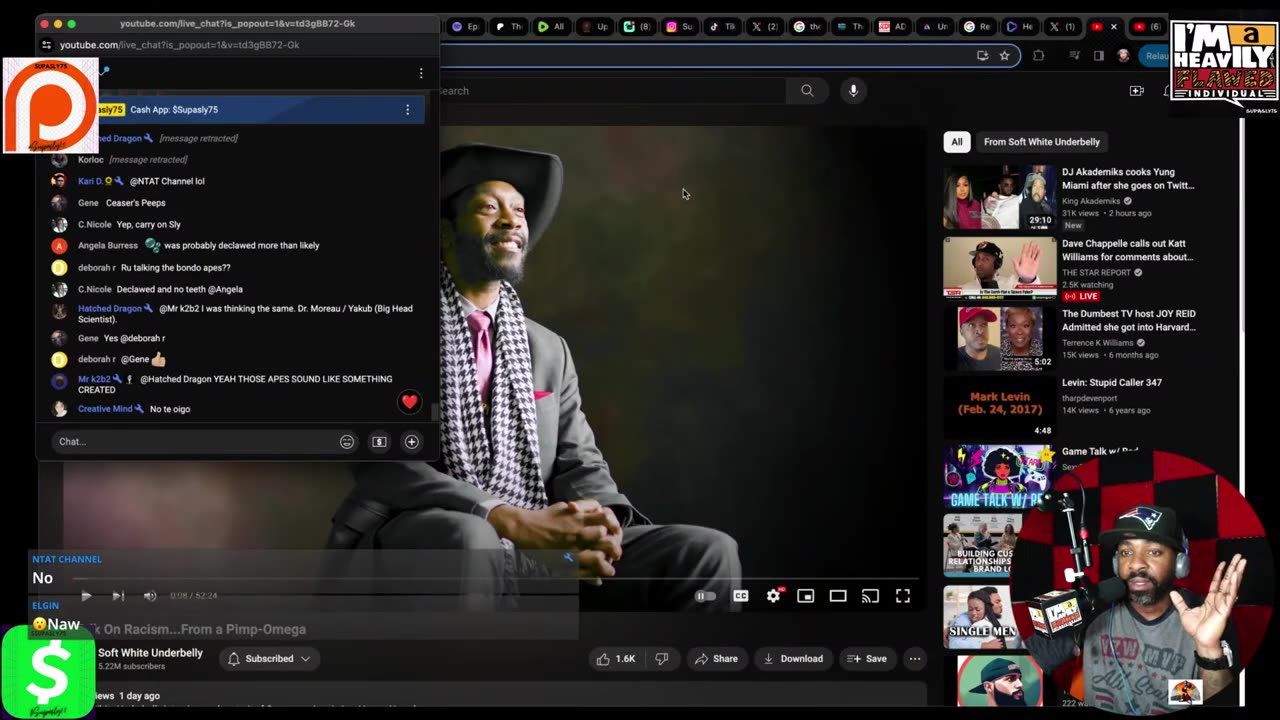Enter fullscreen video mode
Viewport: 1280px width, 720px height.
point(903,596)
